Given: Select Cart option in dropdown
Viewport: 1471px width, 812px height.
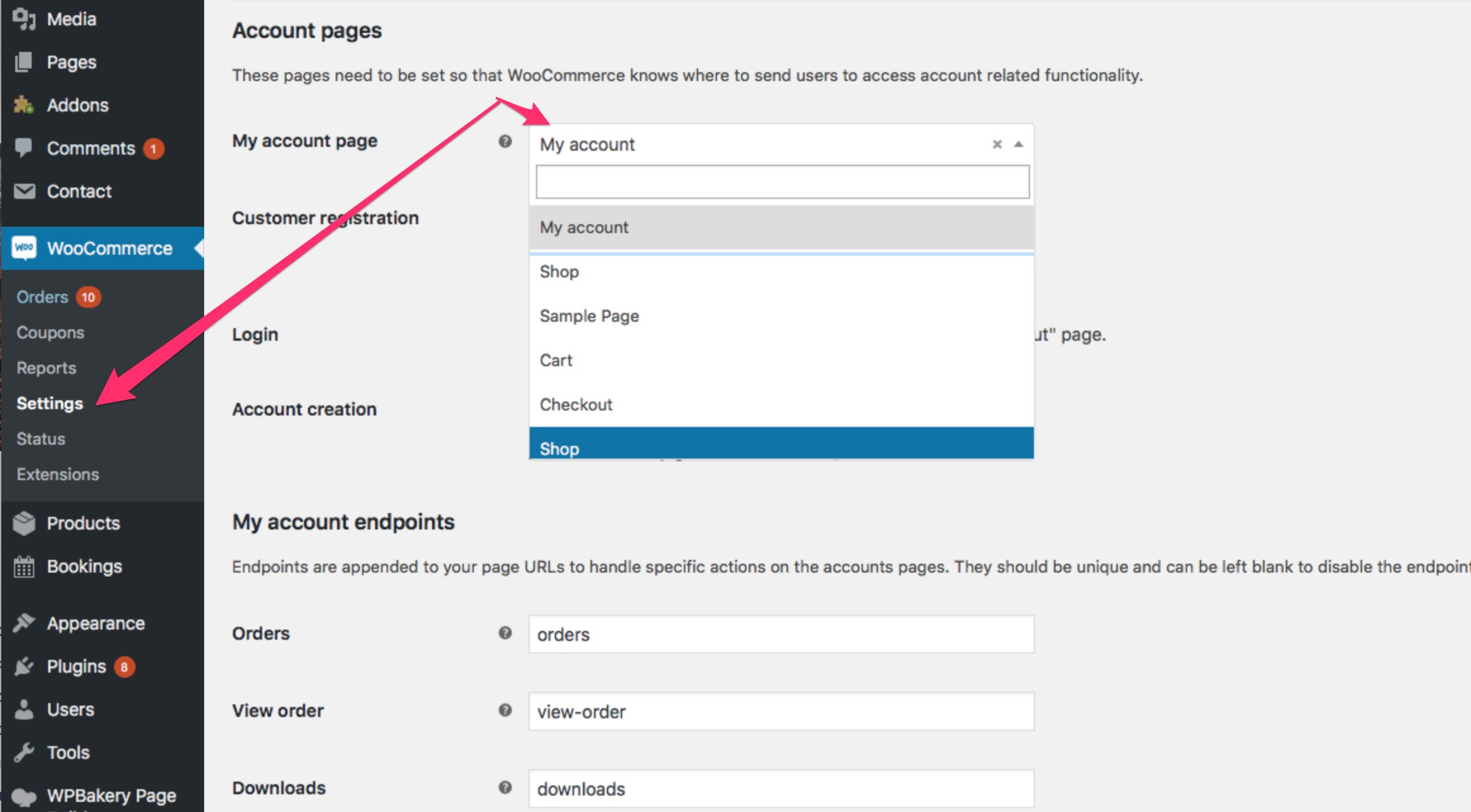Looking at the screenshot, I should (x=782, y=360).
